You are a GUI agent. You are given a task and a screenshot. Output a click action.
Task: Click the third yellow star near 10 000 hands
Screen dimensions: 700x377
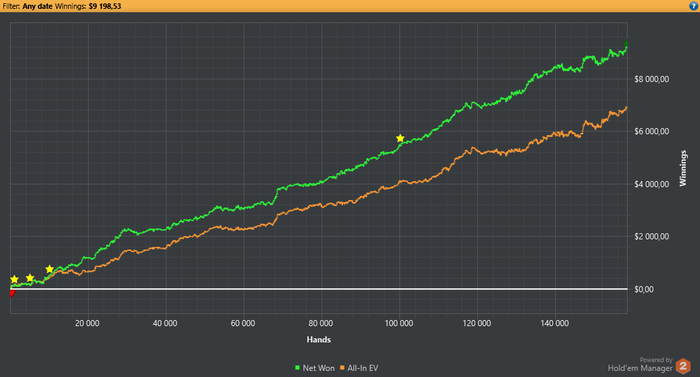click(50, 269)
